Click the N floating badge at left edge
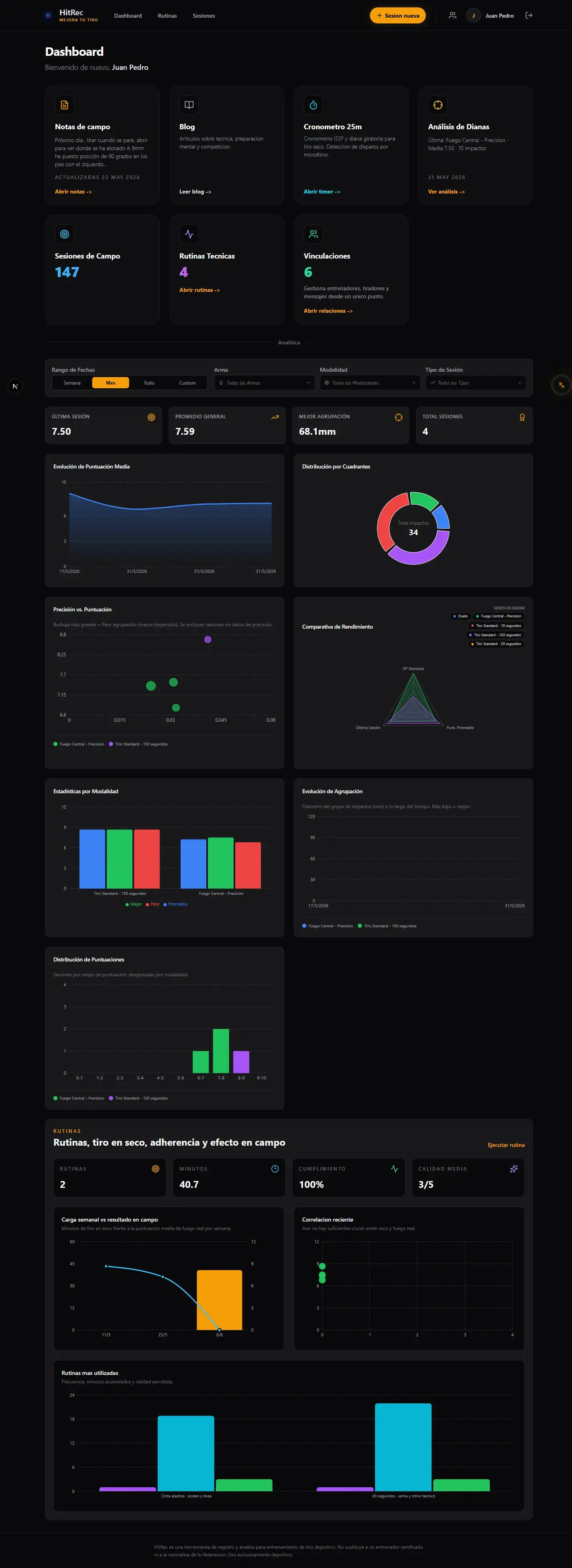Viewport: 572px width, 1568px height. click(15, 387)
